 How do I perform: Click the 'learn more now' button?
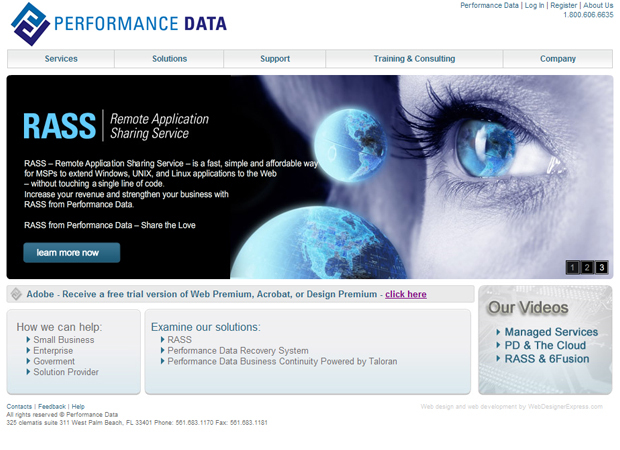72,253
